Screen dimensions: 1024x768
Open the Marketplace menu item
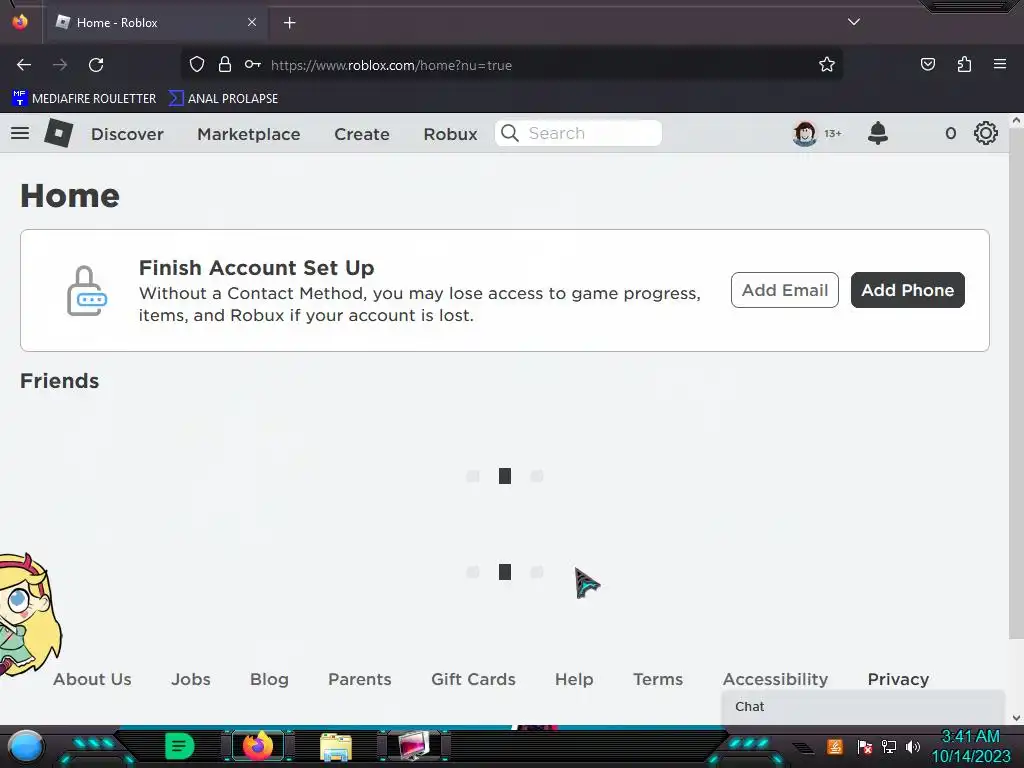pos(249,134)
